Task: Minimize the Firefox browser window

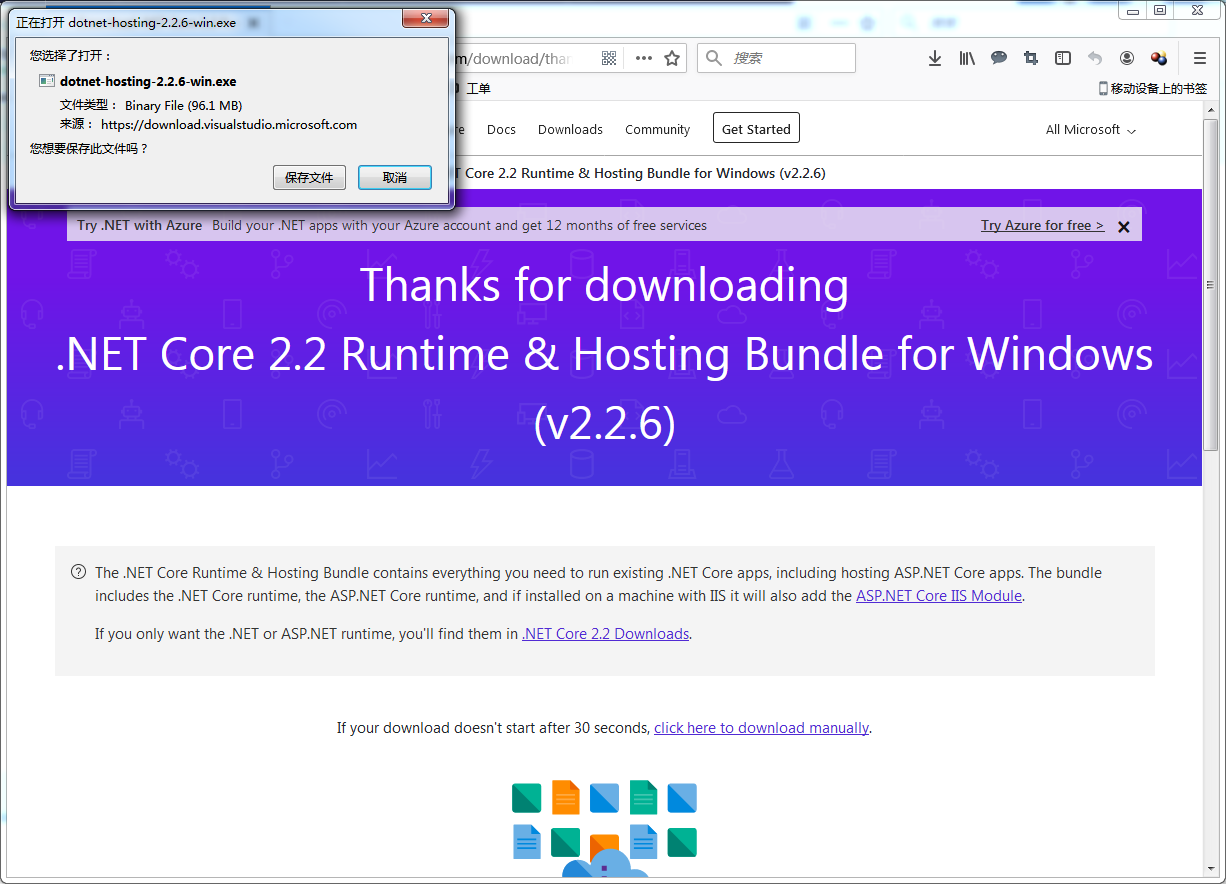Action: (1131, 10)
